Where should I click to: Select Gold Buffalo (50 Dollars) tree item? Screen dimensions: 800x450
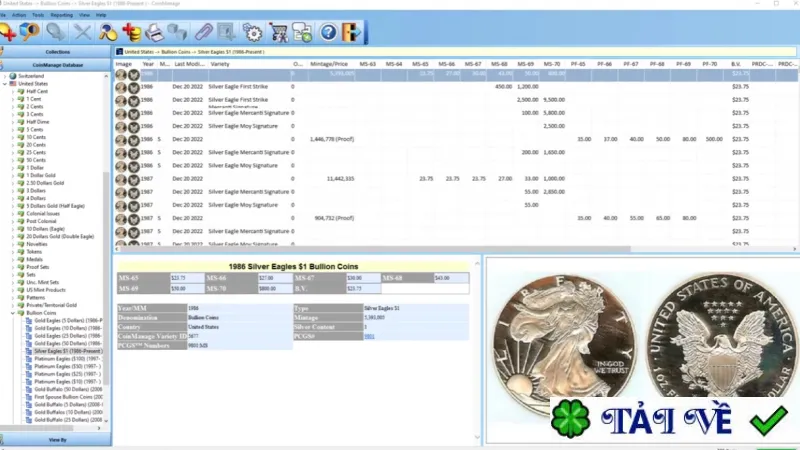point(68,389)
